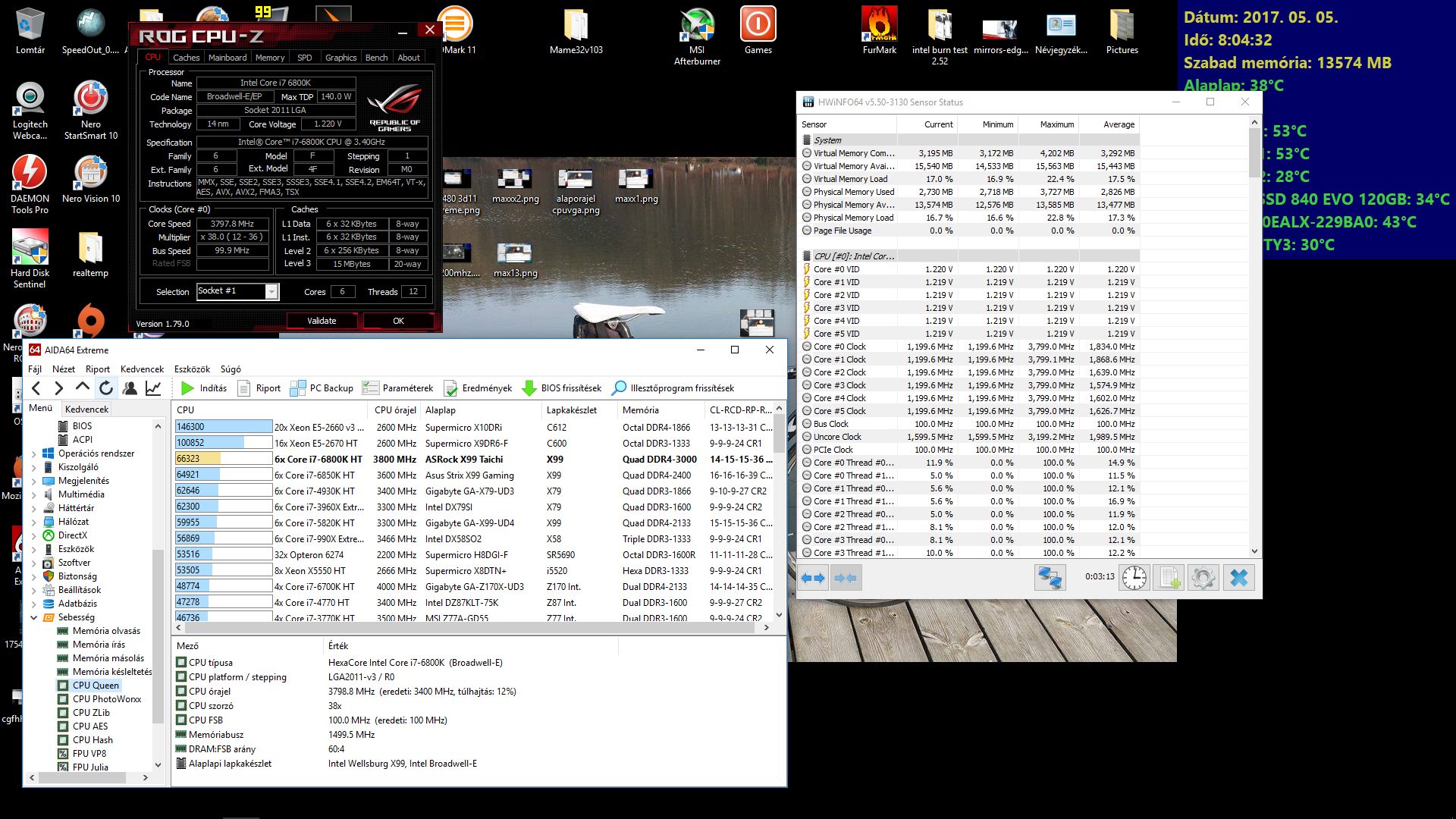Open DAEMON Tools Pro desktop icon

click(x=30, y=184)
